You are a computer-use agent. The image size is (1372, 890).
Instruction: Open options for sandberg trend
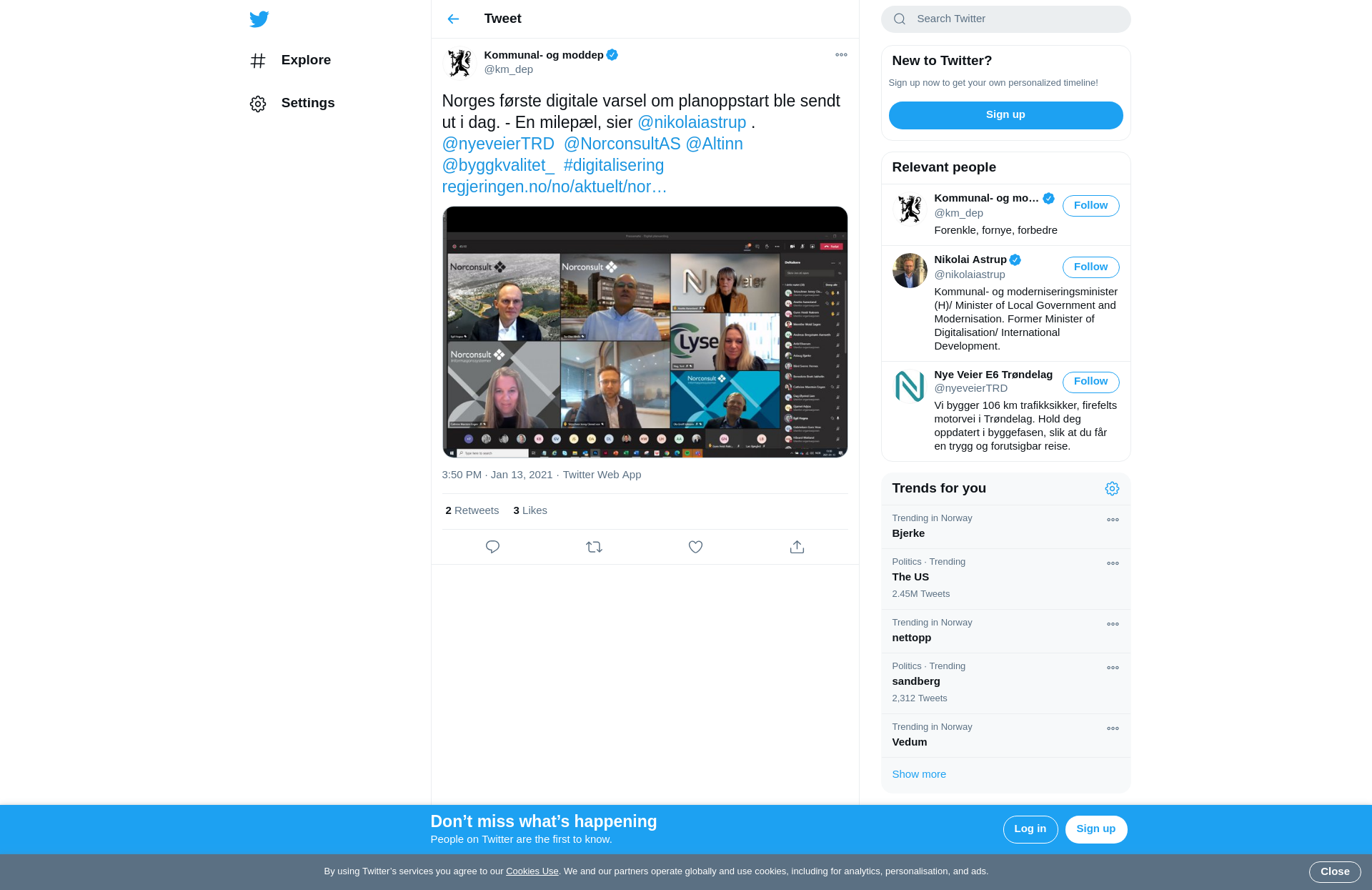click(x=1113, y=668)
